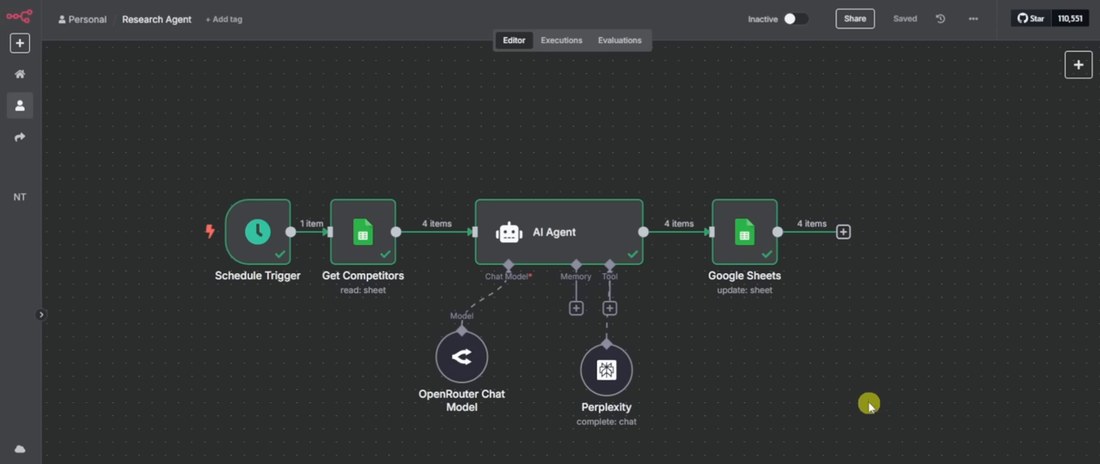The image size is (1100, 464).
Task: Toggle the workflow Inactive switch
Action: click(796, 19)
